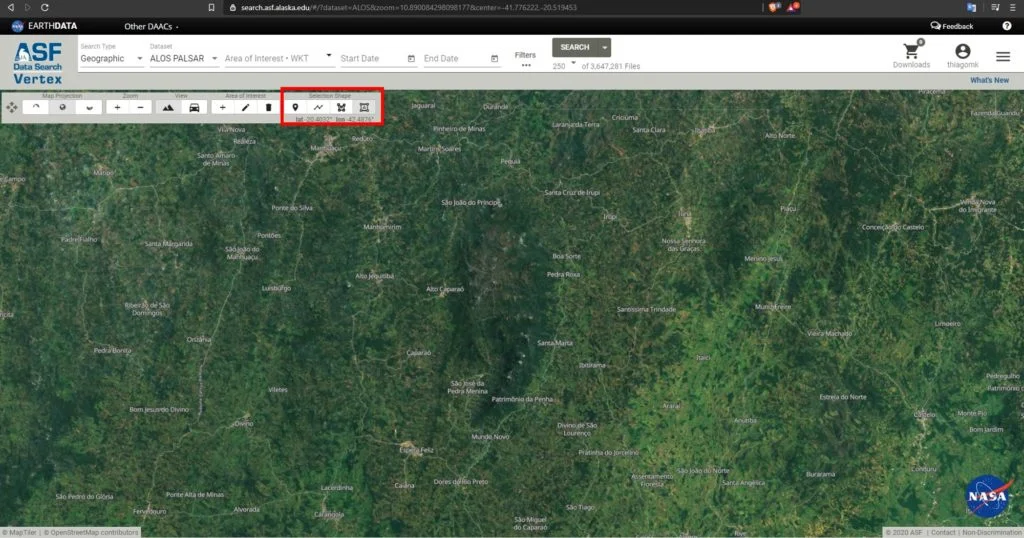The height and width of the screenshot is (538, 1024).
Task: Expand the Area of Interest dropdown arrow
Action: click(x=328, y=56)
